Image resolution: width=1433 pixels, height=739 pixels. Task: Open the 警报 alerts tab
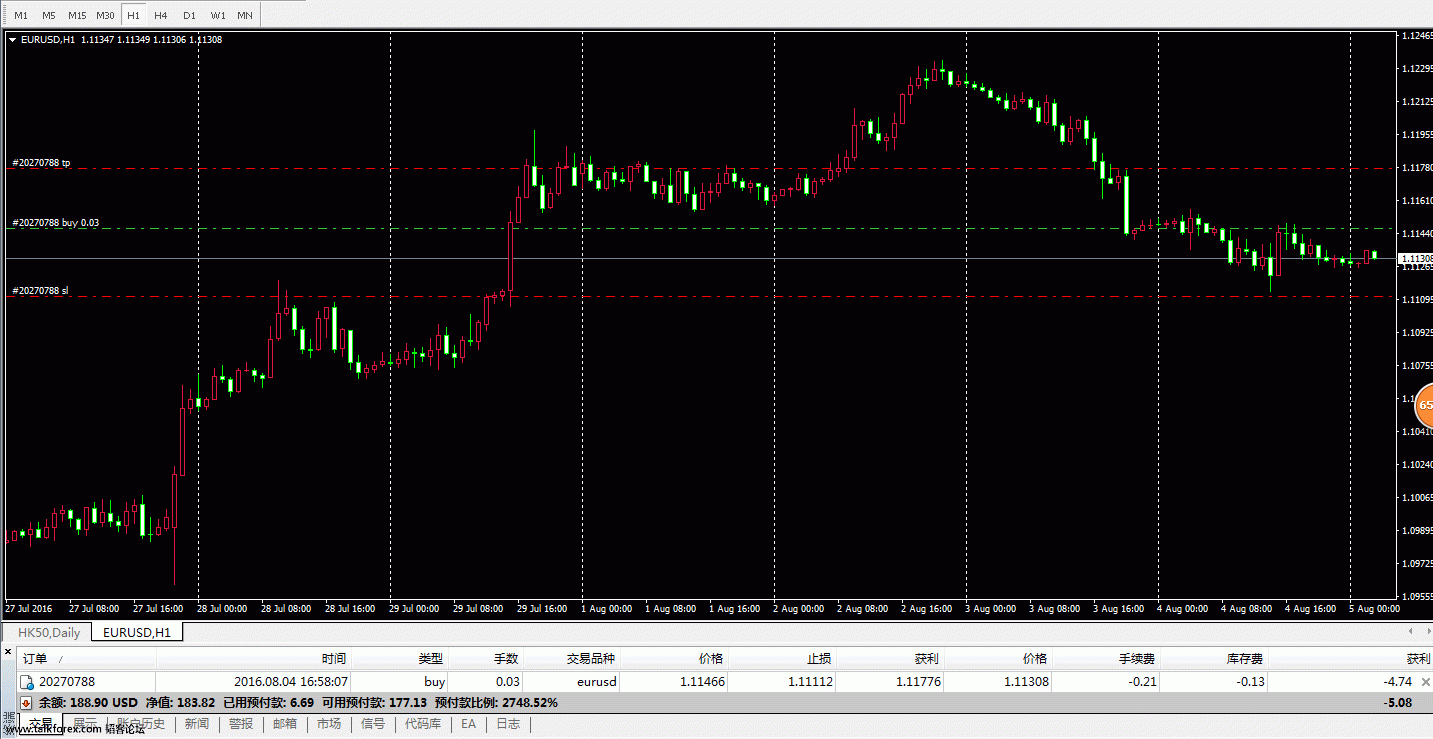coord(240,723)
